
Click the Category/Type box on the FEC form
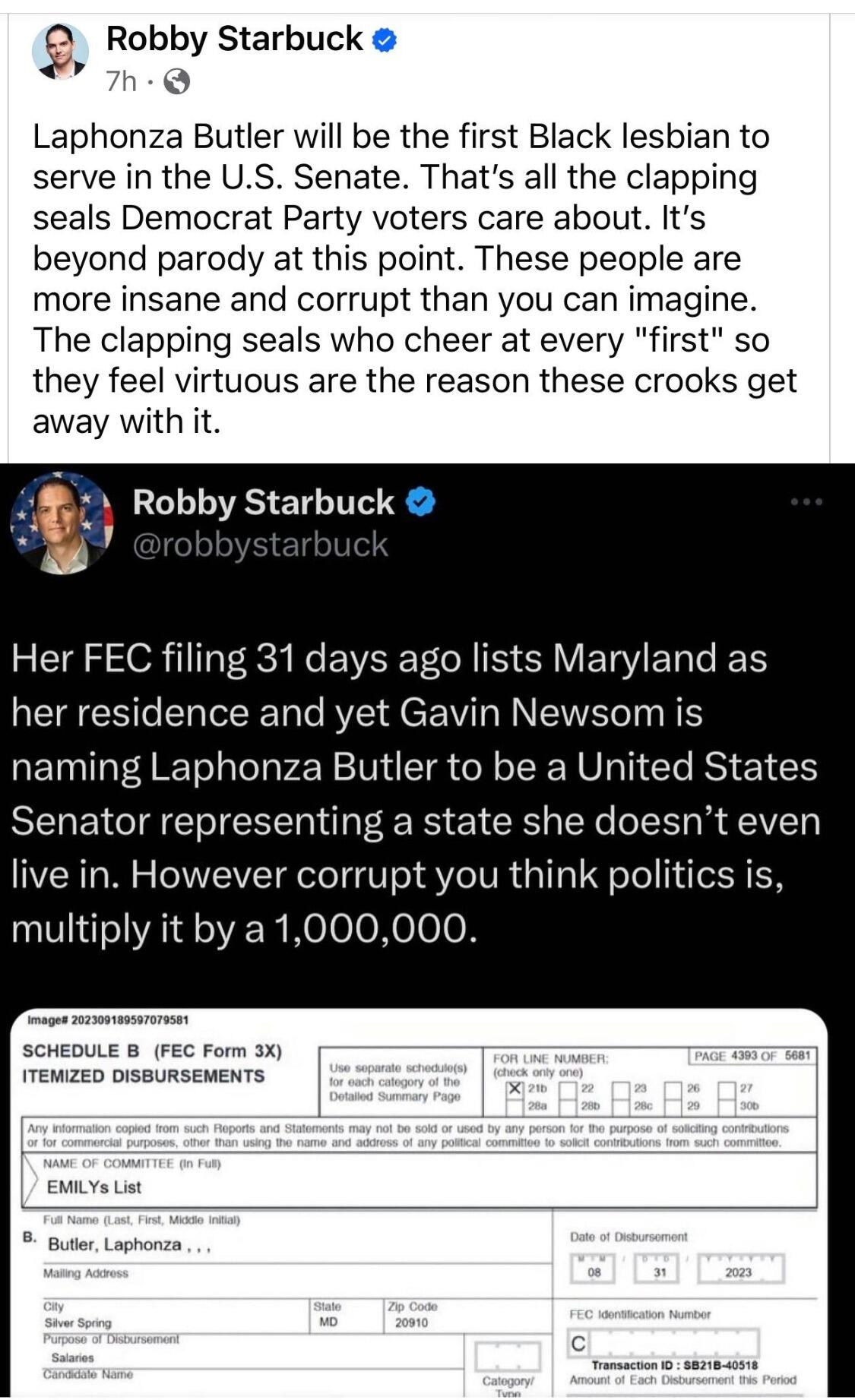[508, 1356]
